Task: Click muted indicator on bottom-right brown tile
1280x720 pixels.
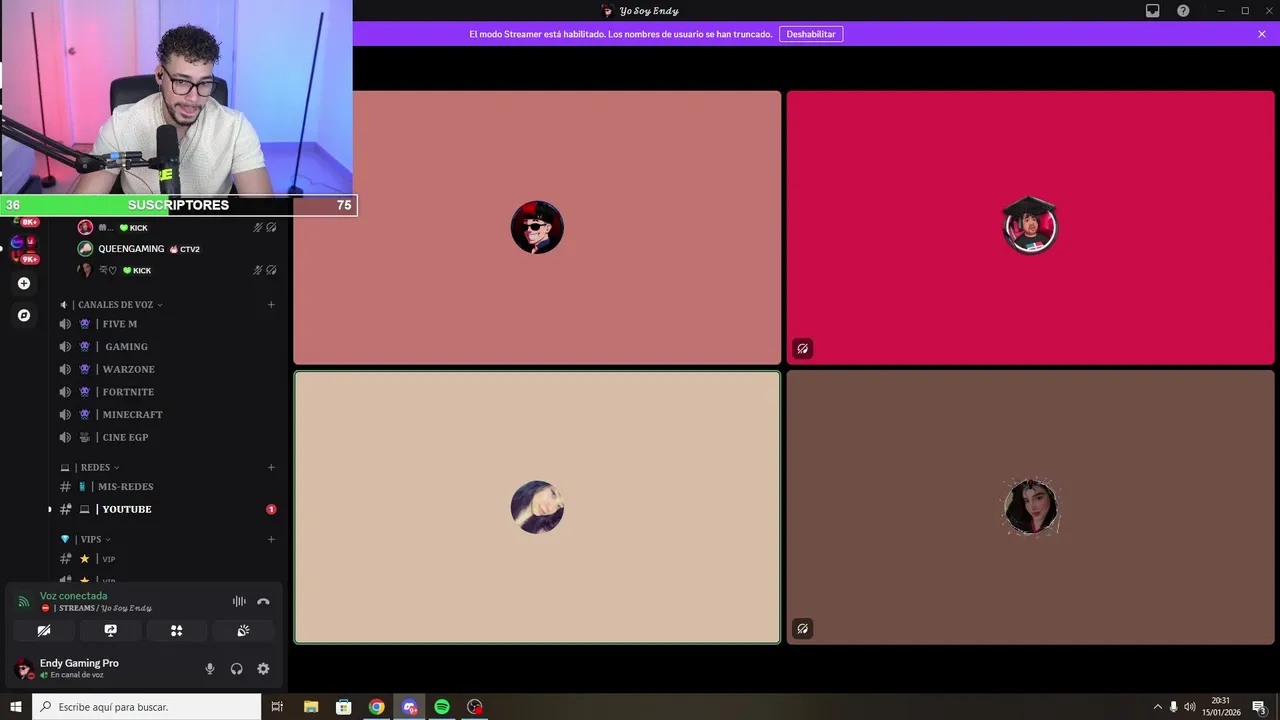Action: pyautogui.click(x=802, y=629)
